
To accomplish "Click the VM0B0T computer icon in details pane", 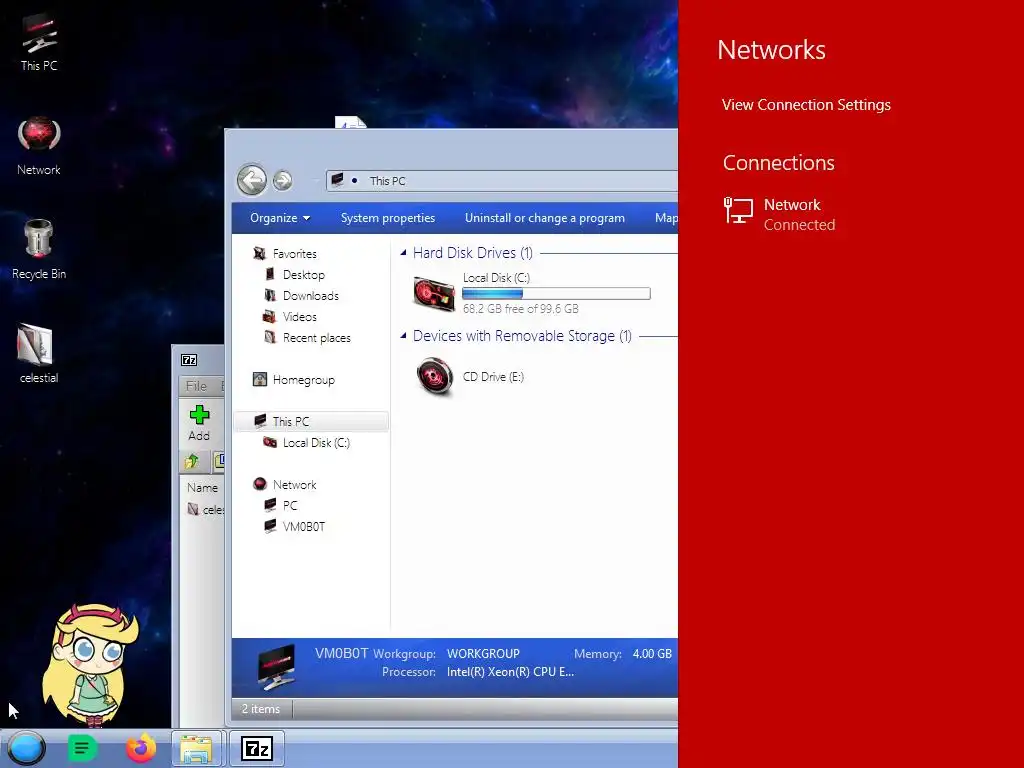I will pyautogui.click(x=276, y=667).
